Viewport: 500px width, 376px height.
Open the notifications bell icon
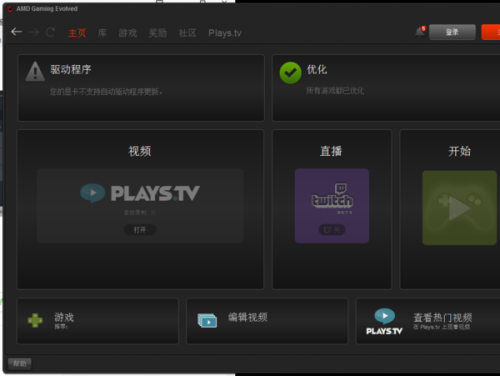click(x=420, y=32)
